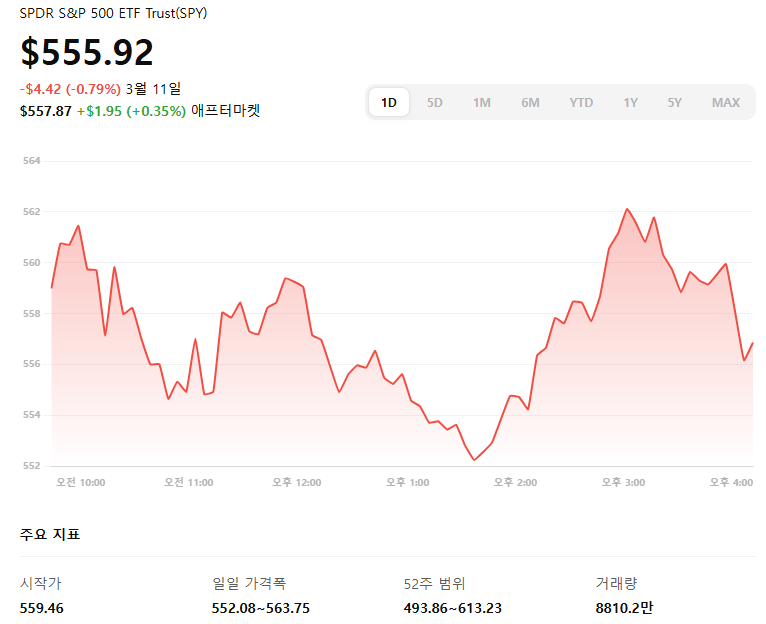The height and width of the screenshot is (624, 766).
Task: Click the 주요 지표 section heading
Action: [x=50, y=534]
